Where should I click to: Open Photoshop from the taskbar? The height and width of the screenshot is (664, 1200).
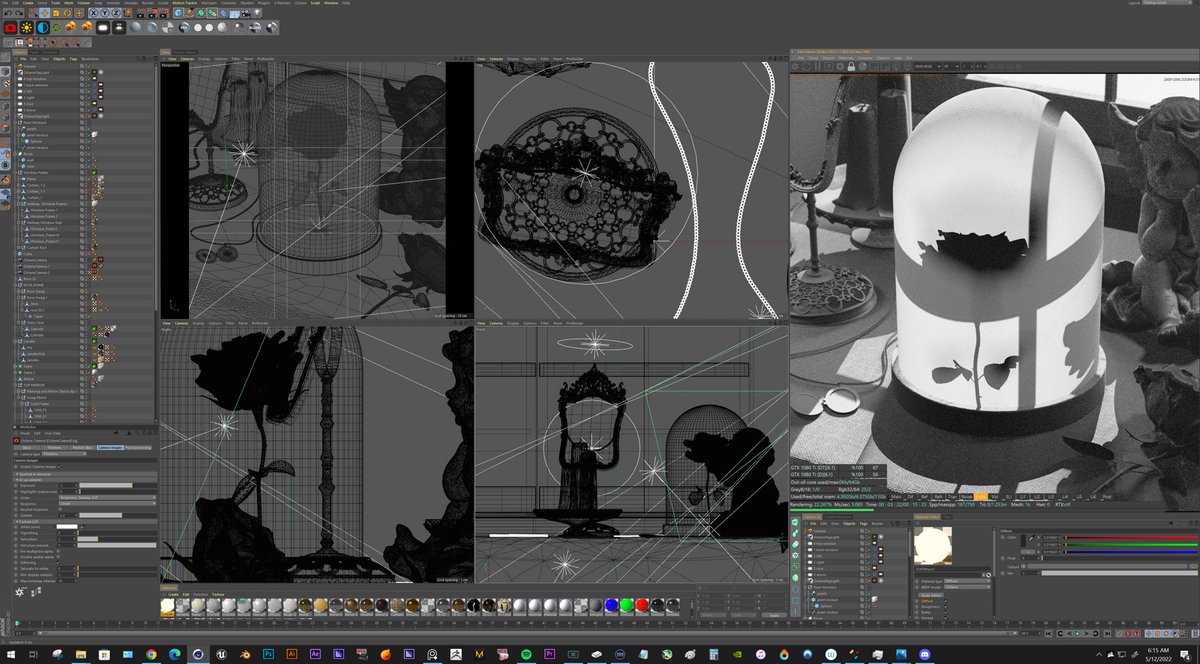click(x=268, y=654)
